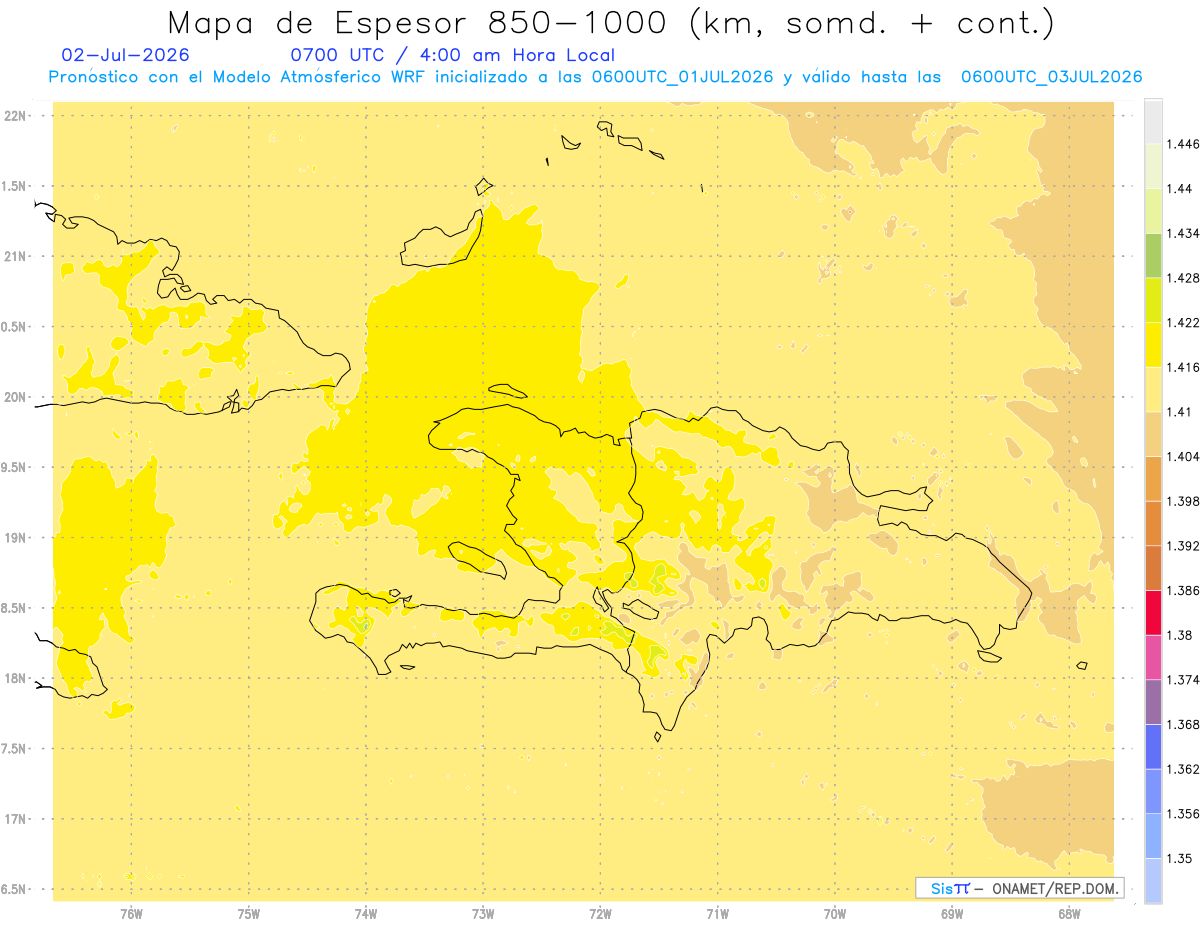The image size is (1200, 927).
Task: Click the legend value "1.434"
Action: [x=1183, y=233]
